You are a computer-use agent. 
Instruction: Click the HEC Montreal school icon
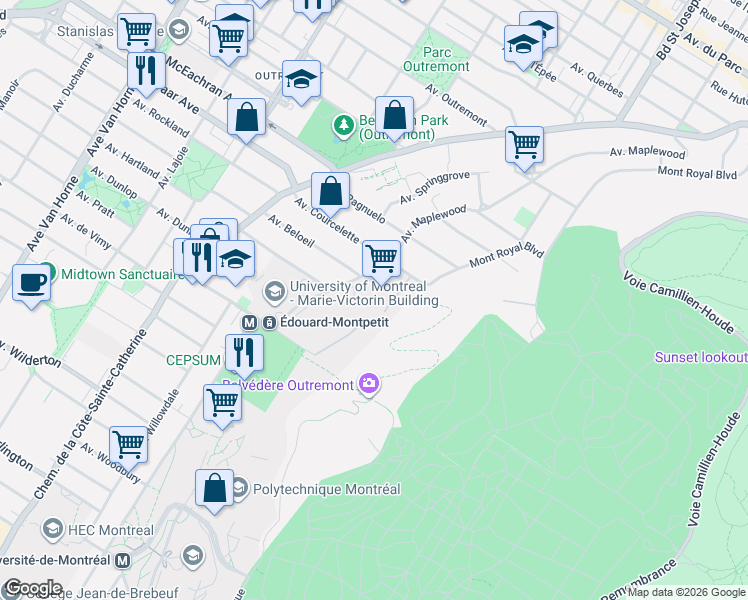pos(52,529)
